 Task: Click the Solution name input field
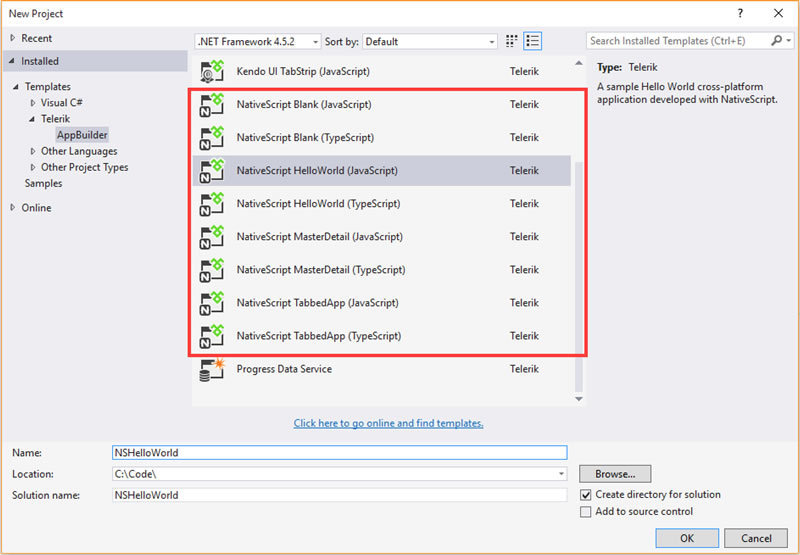click(339, 495)
